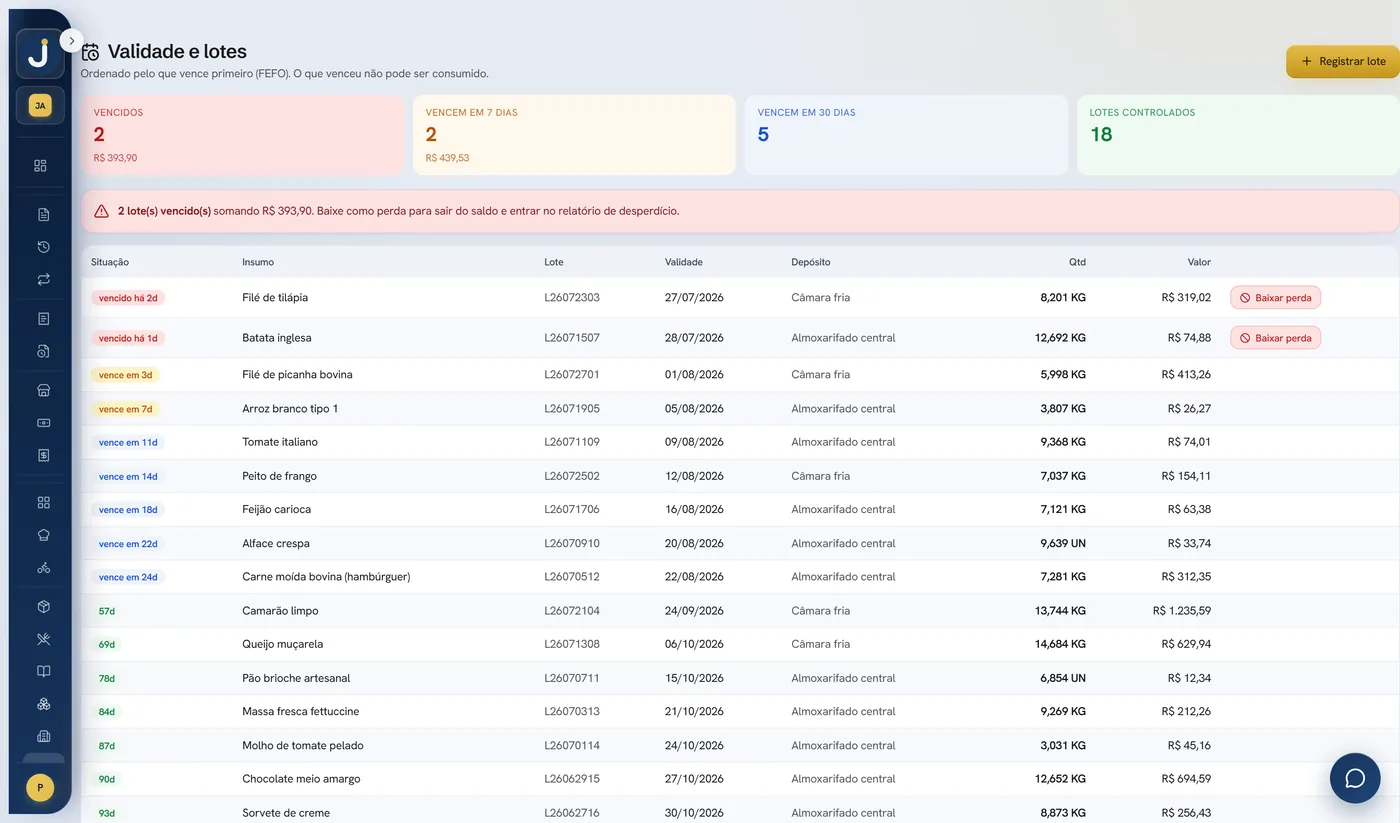Select the Vencem em 30 dias card
The image size is (1400, 823).
click(906, 135)
